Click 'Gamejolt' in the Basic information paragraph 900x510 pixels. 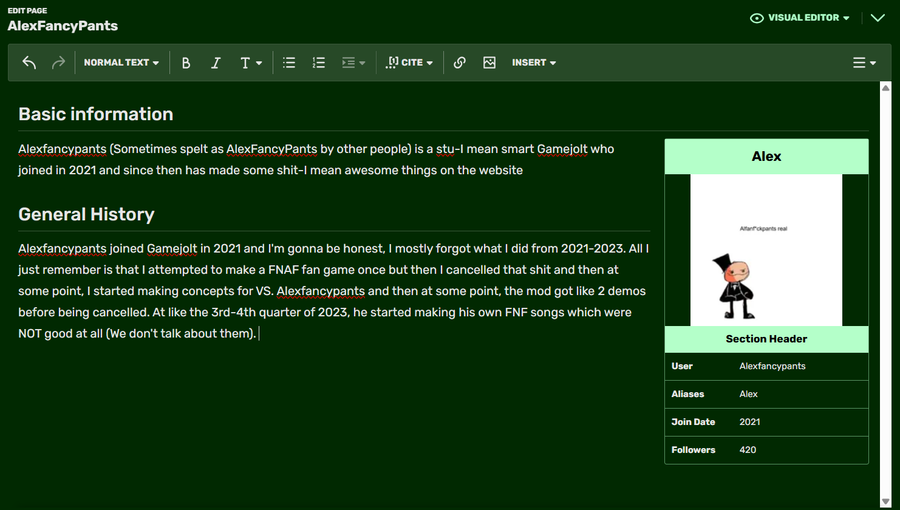click(562, 149)
